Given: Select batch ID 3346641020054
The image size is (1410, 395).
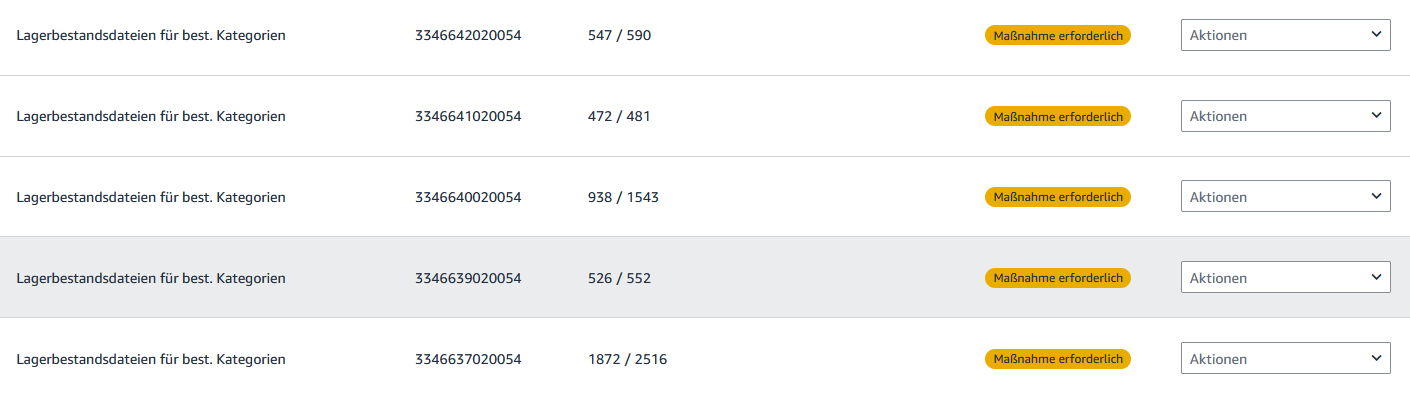Looking at the screenshot, I should click(468, 116).
